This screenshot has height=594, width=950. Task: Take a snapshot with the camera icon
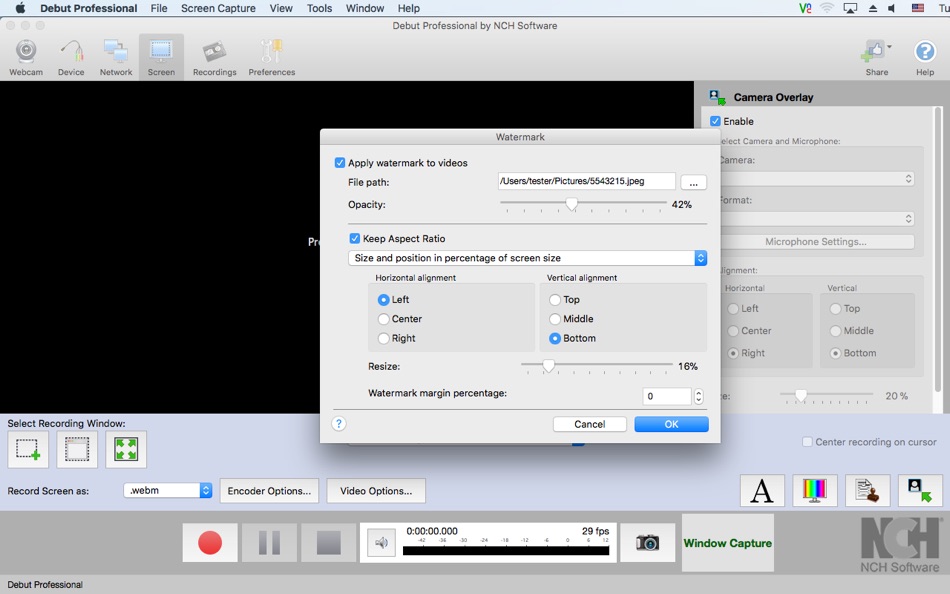[648, 542]
